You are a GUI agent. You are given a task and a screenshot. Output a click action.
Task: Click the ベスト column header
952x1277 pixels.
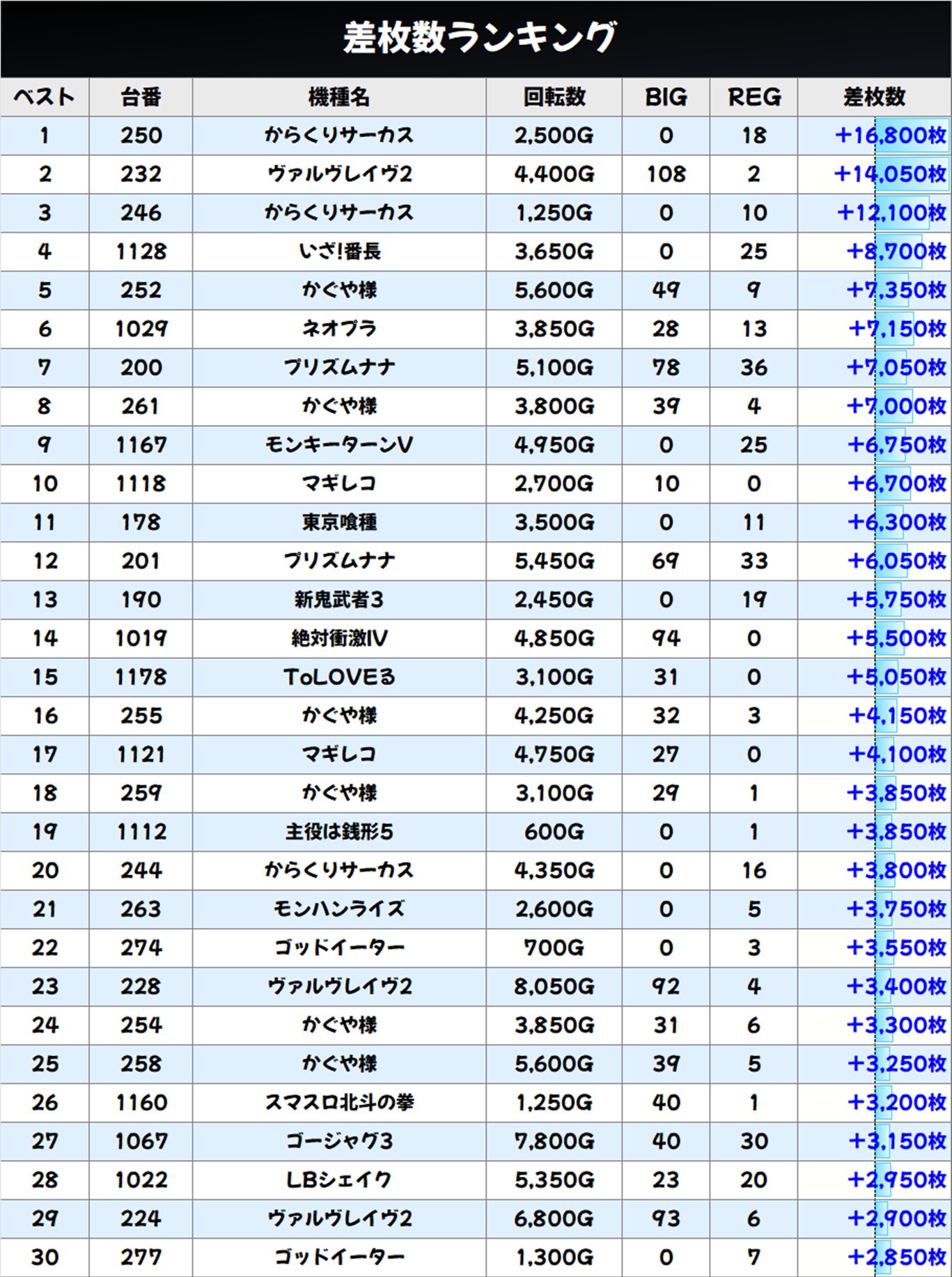pos(45,97)
